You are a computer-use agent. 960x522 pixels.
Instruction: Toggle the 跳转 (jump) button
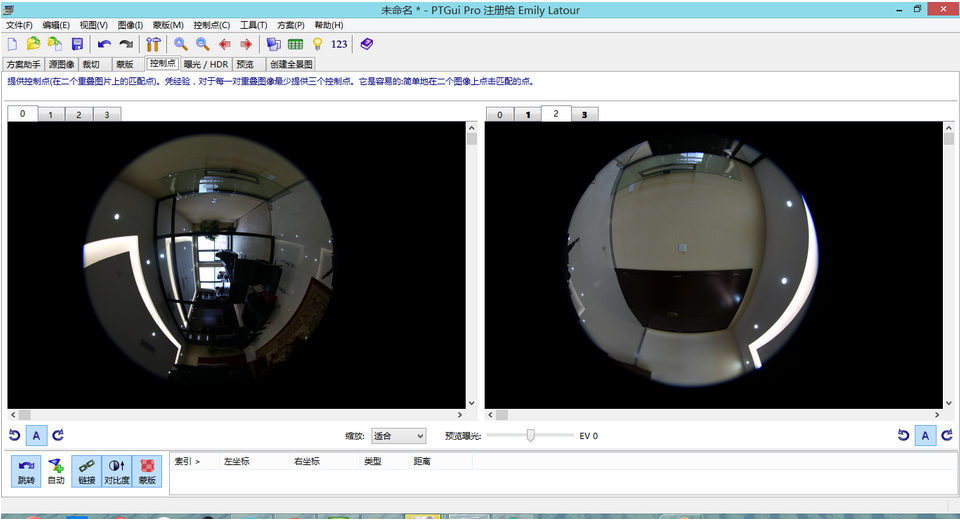pyautogui.click(x=26, y=471)
